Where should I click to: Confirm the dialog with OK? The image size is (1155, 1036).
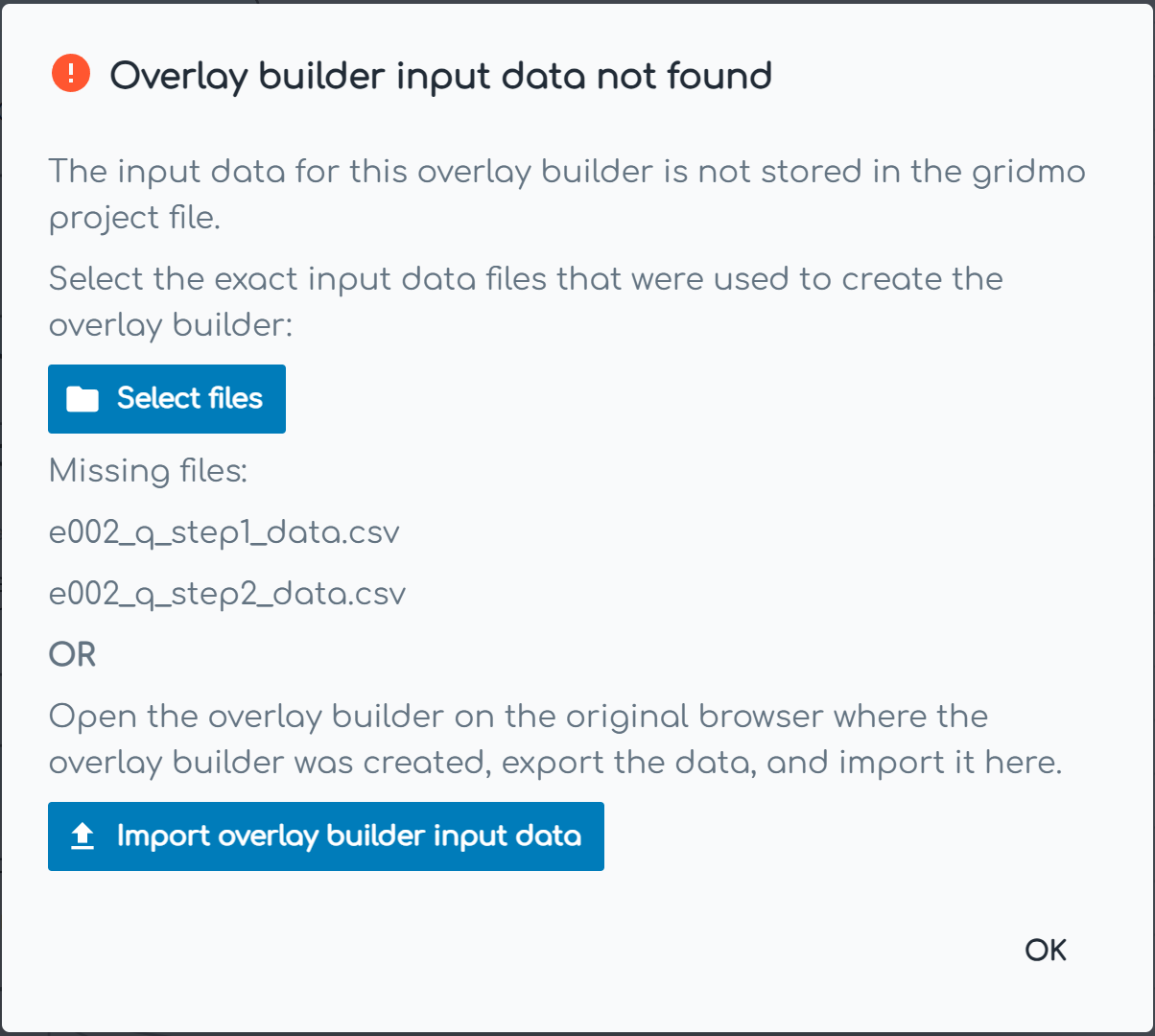point(1046,950)
